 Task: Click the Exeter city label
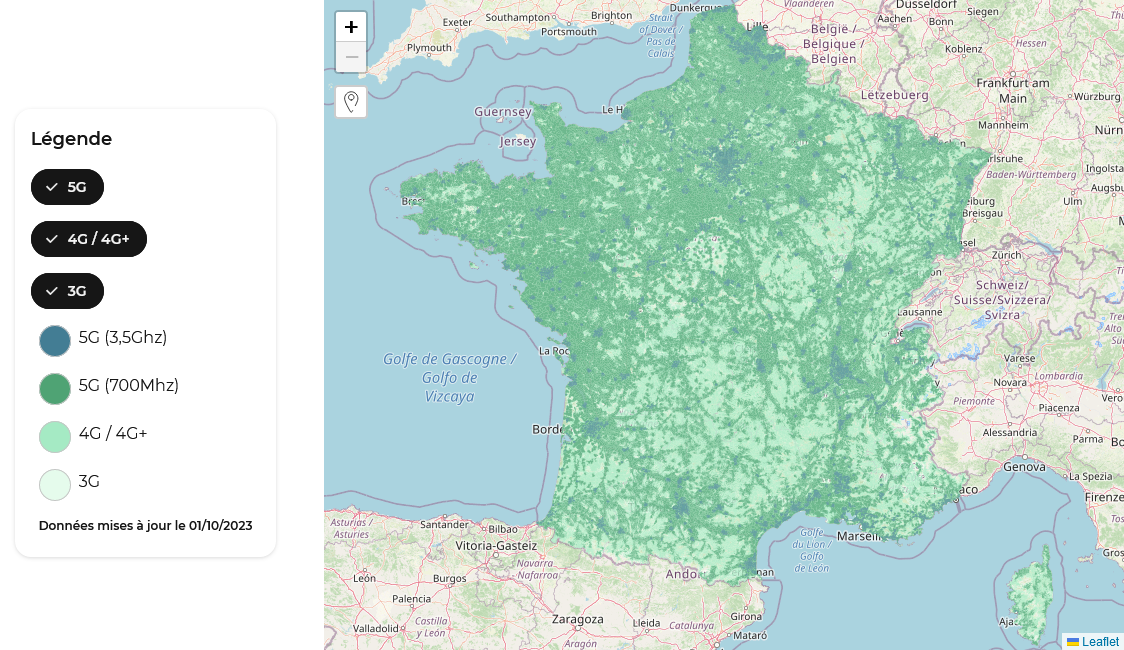point(457,22)
